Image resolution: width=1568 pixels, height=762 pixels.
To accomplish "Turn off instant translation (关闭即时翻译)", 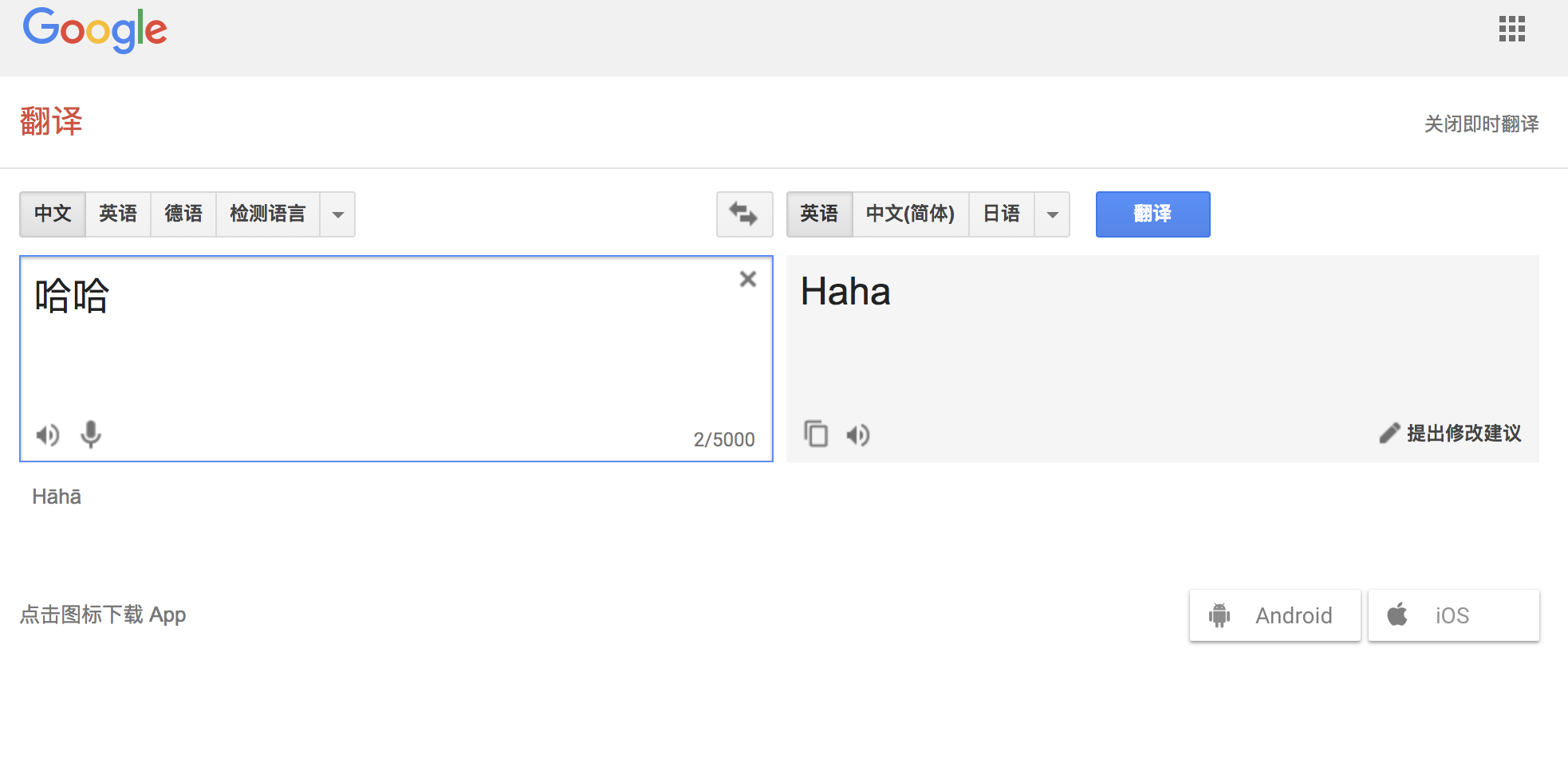I will click(x=1481, y=124).
